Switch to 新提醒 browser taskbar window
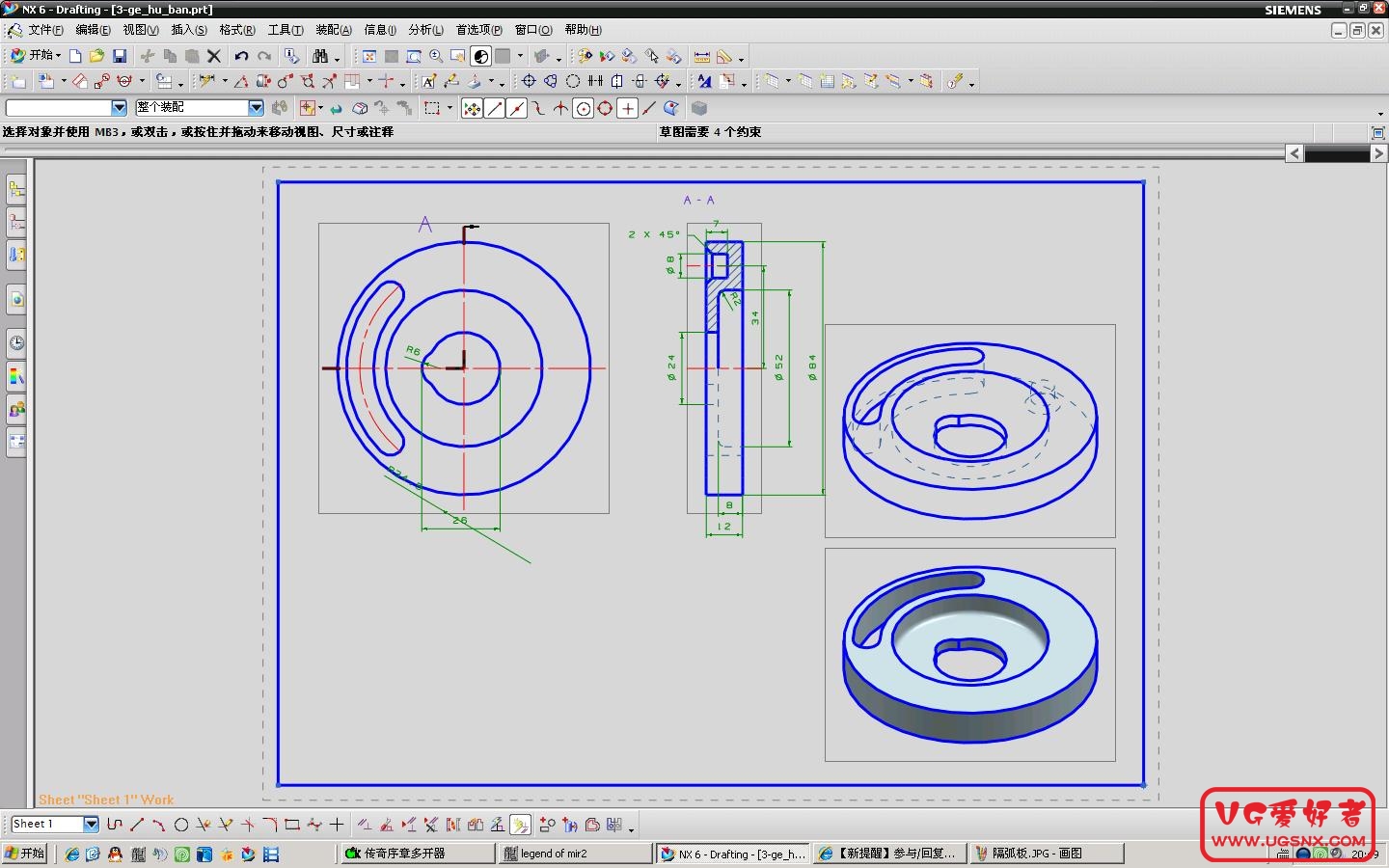 pos(889,854)
